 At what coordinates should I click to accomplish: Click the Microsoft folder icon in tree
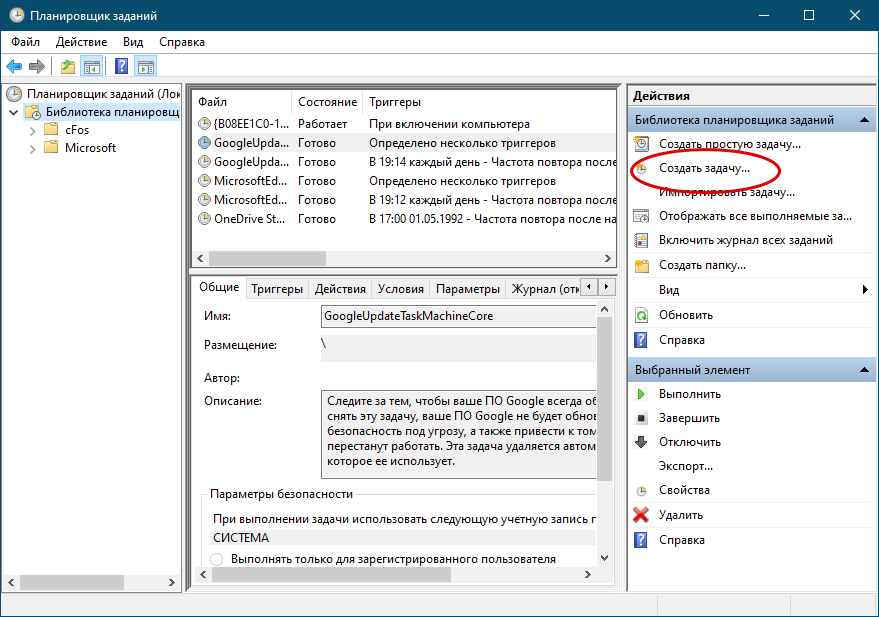tap(51, 148)
